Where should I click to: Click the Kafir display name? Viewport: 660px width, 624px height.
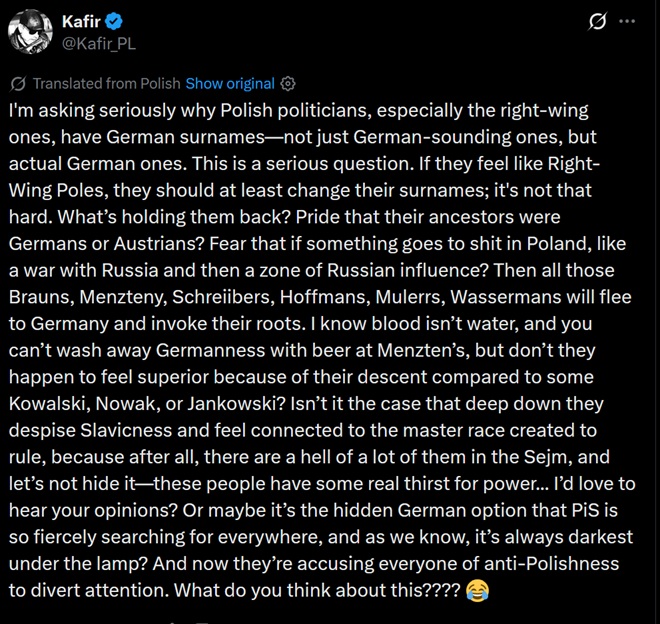[x=81, y=21]
